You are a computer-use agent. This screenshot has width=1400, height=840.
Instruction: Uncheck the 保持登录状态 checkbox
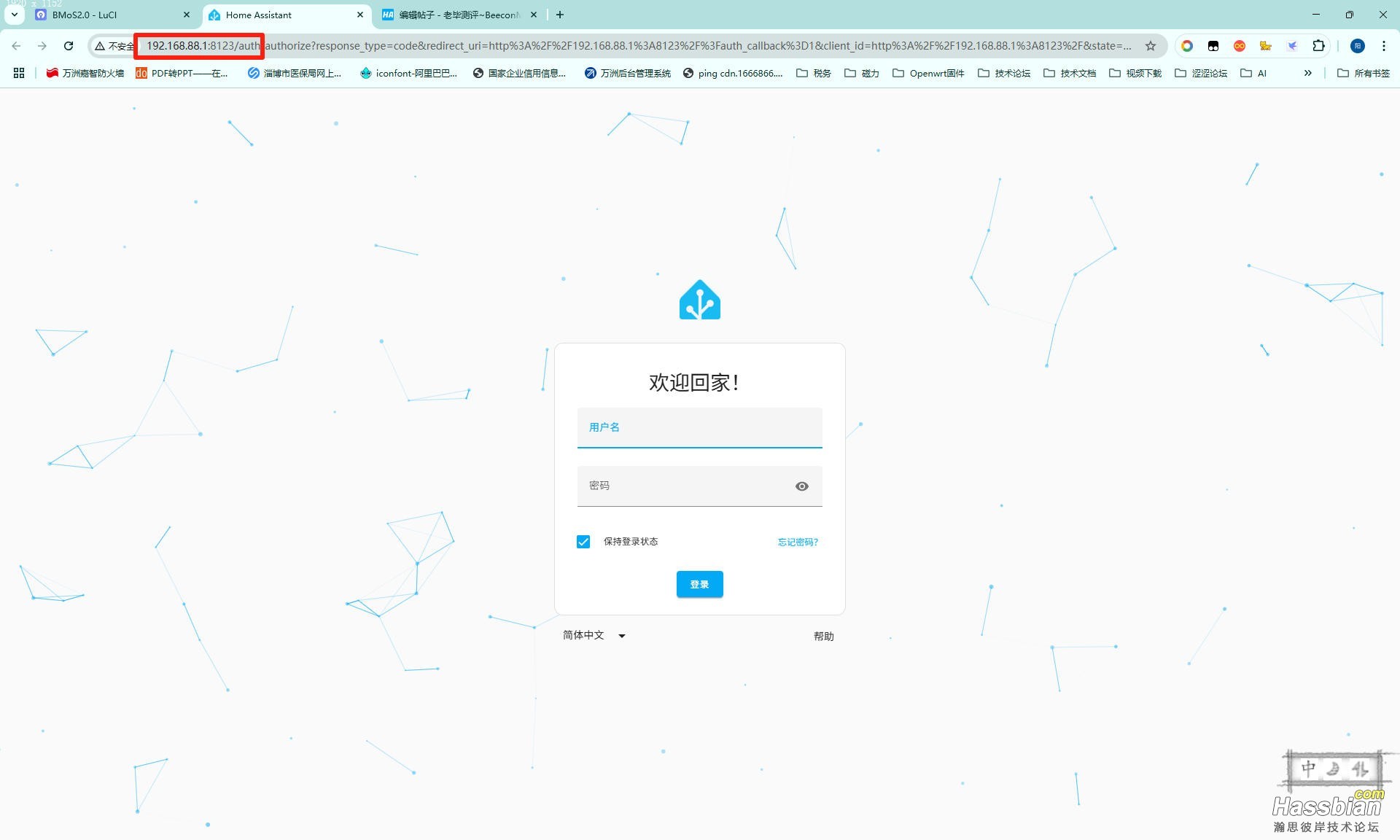pos(583,542)
